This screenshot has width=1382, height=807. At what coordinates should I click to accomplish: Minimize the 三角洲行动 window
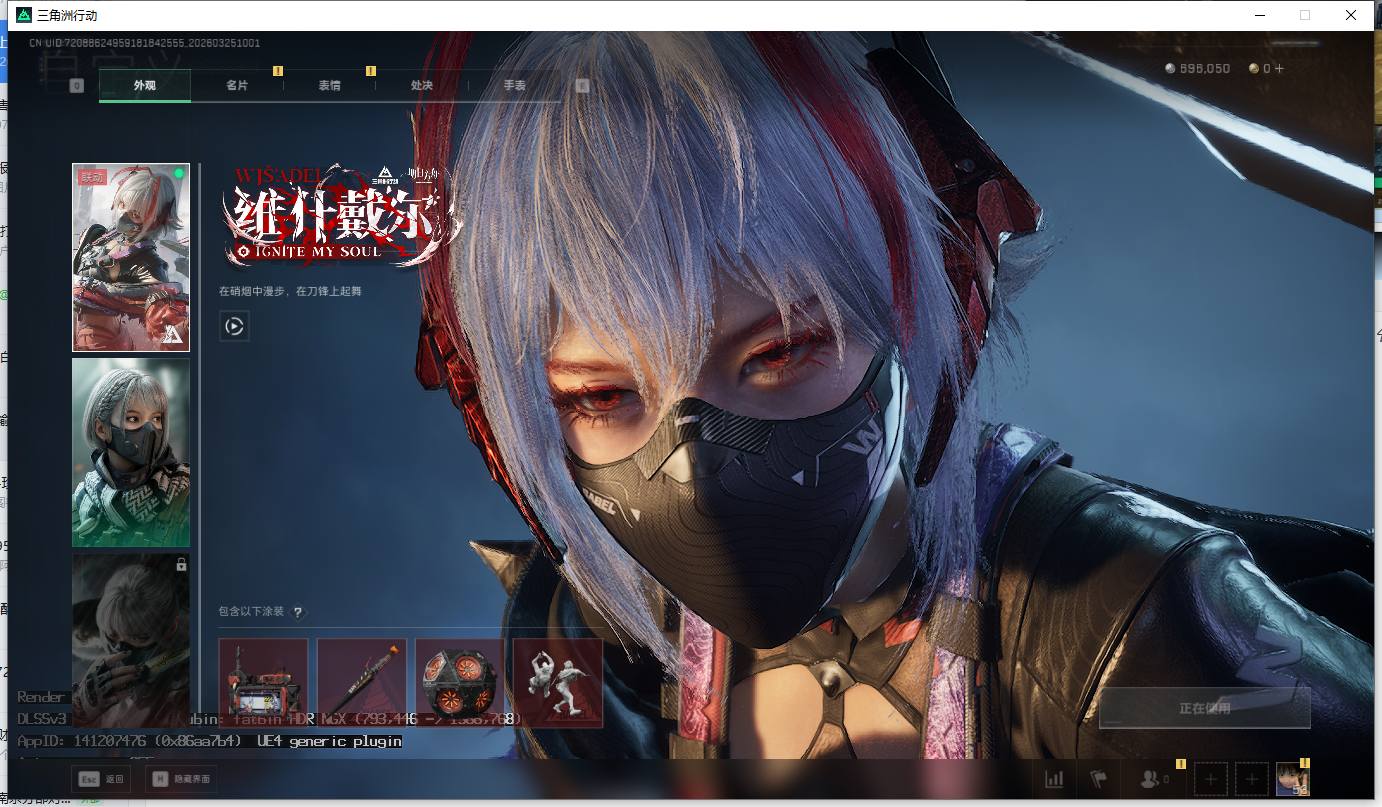point(1259,15)
